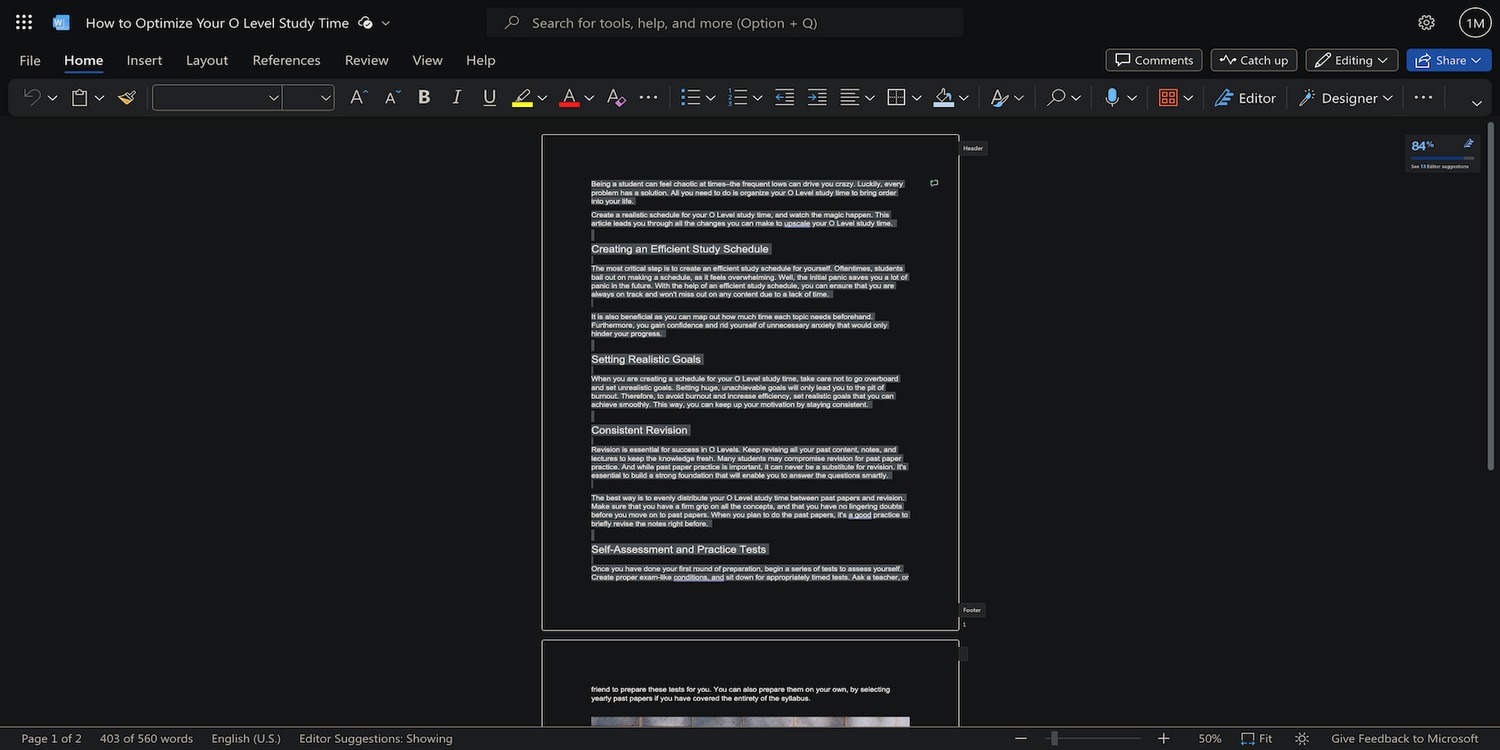Click the search box for tools and help
The height and width of the screenshot is (750, 1500).
pyautogui.click(x=725, y=22)
